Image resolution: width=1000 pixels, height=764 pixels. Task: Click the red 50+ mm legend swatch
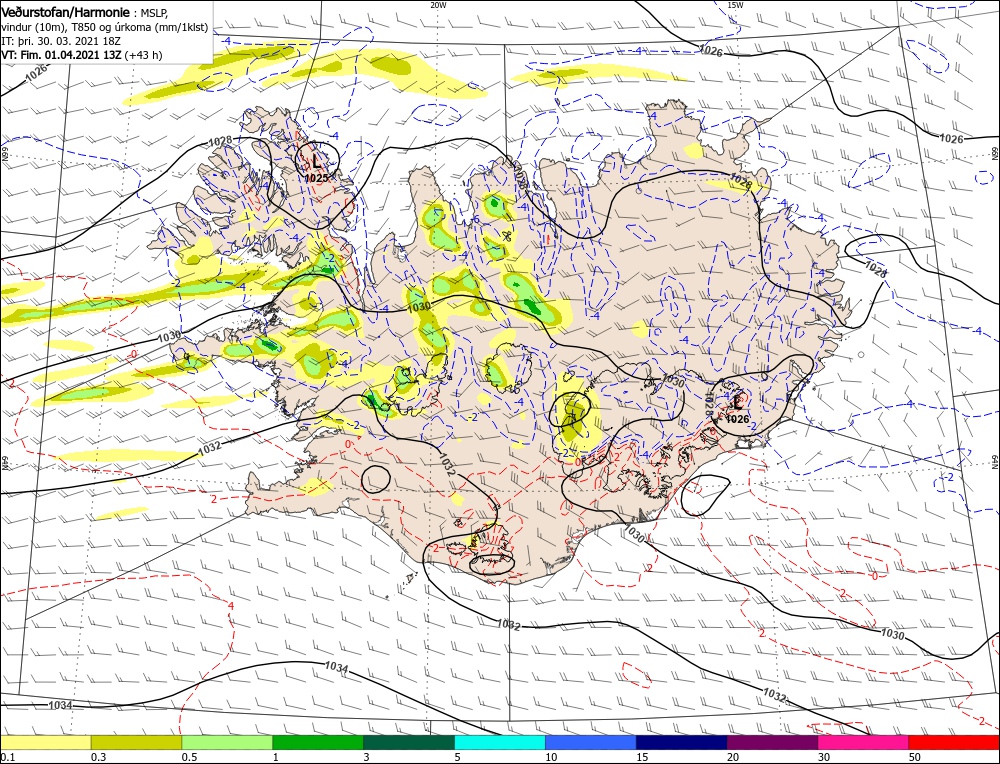pos(954,742)
